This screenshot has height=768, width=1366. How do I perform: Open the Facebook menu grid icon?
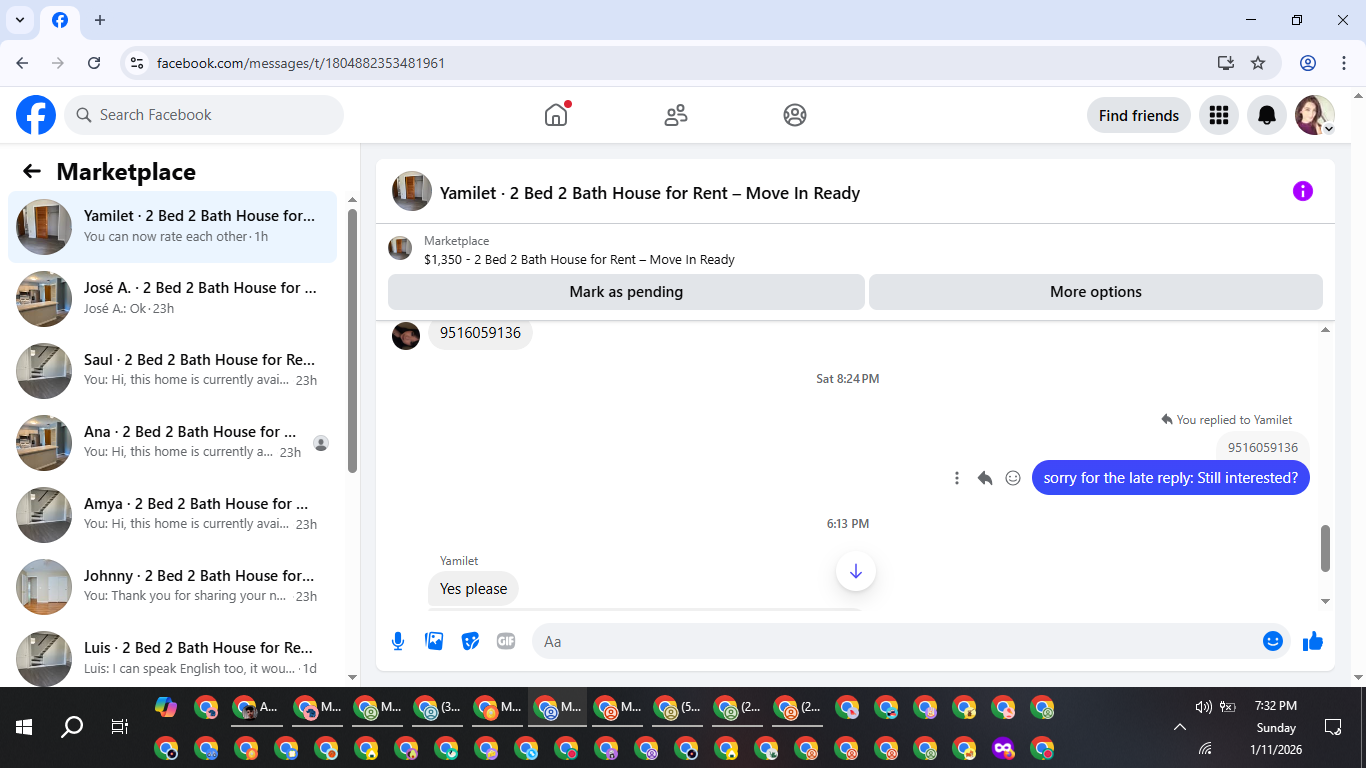1218,115
